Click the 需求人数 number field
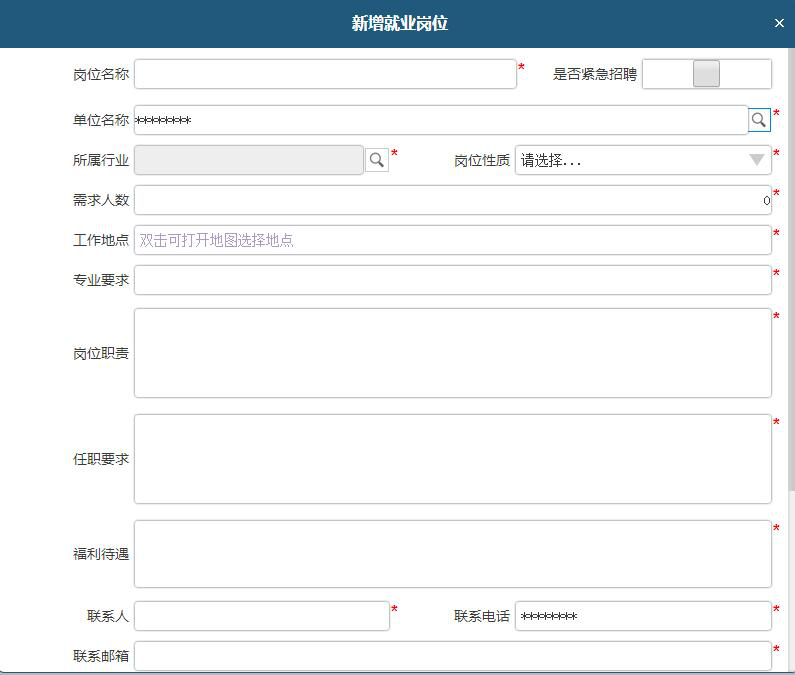This screenshot has width=795, height=675. (452, 200)
